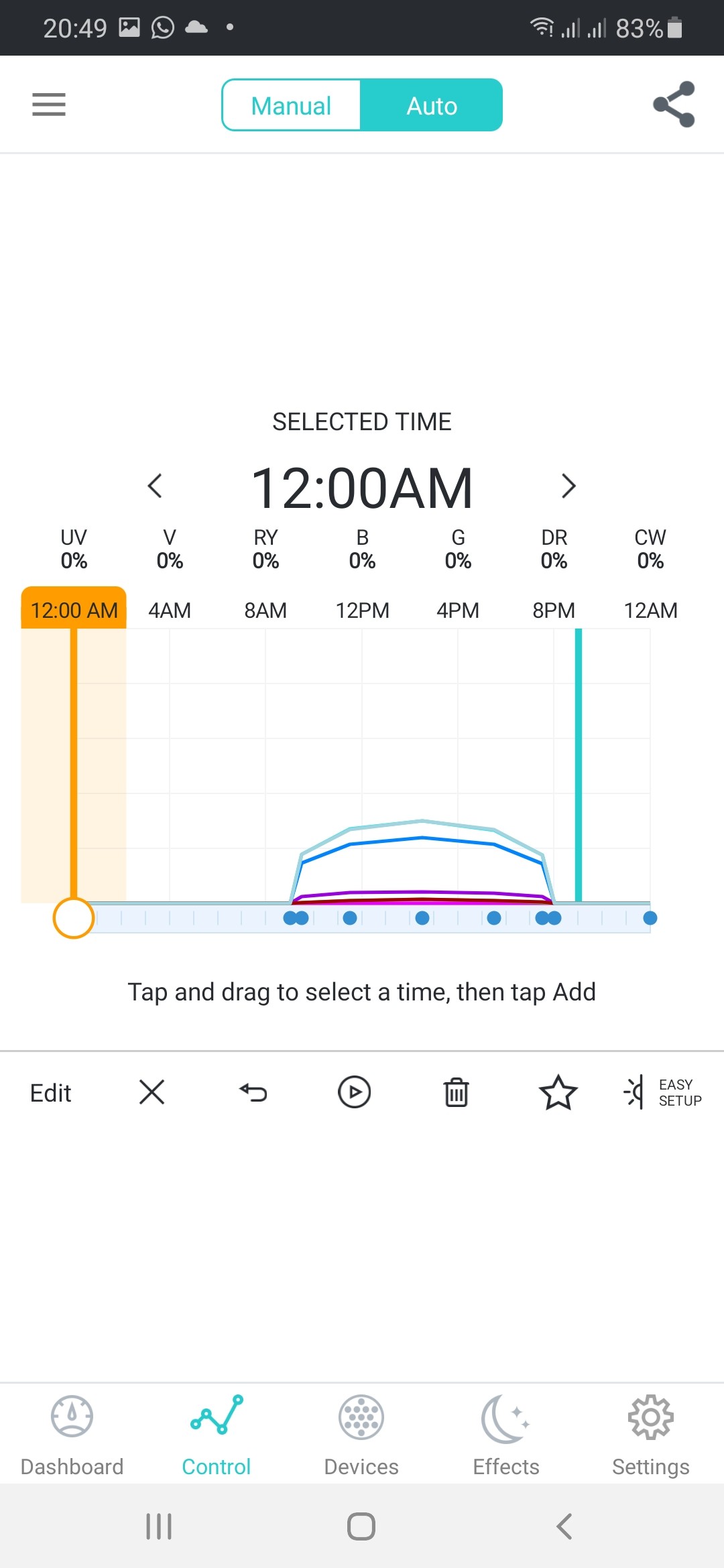Screen dimensions: 724x1568
Task: Save schedule as favorite with star icon
Action: [558, 1092]
